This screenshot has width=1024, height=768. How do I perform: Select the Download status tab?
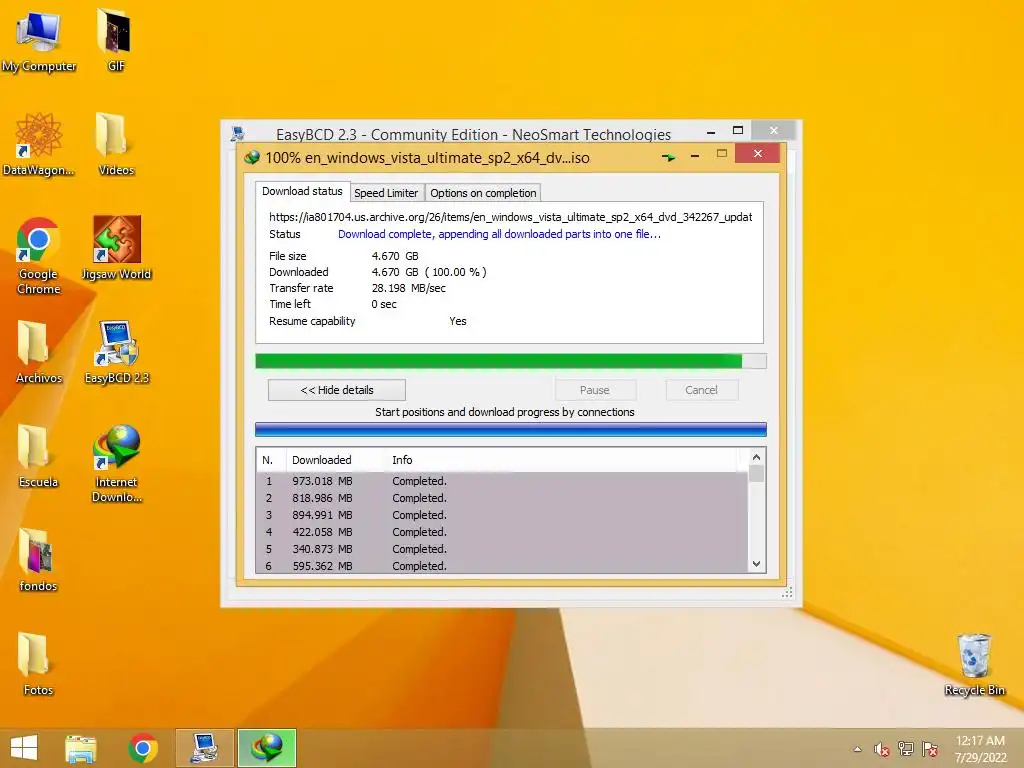[302, 191]
